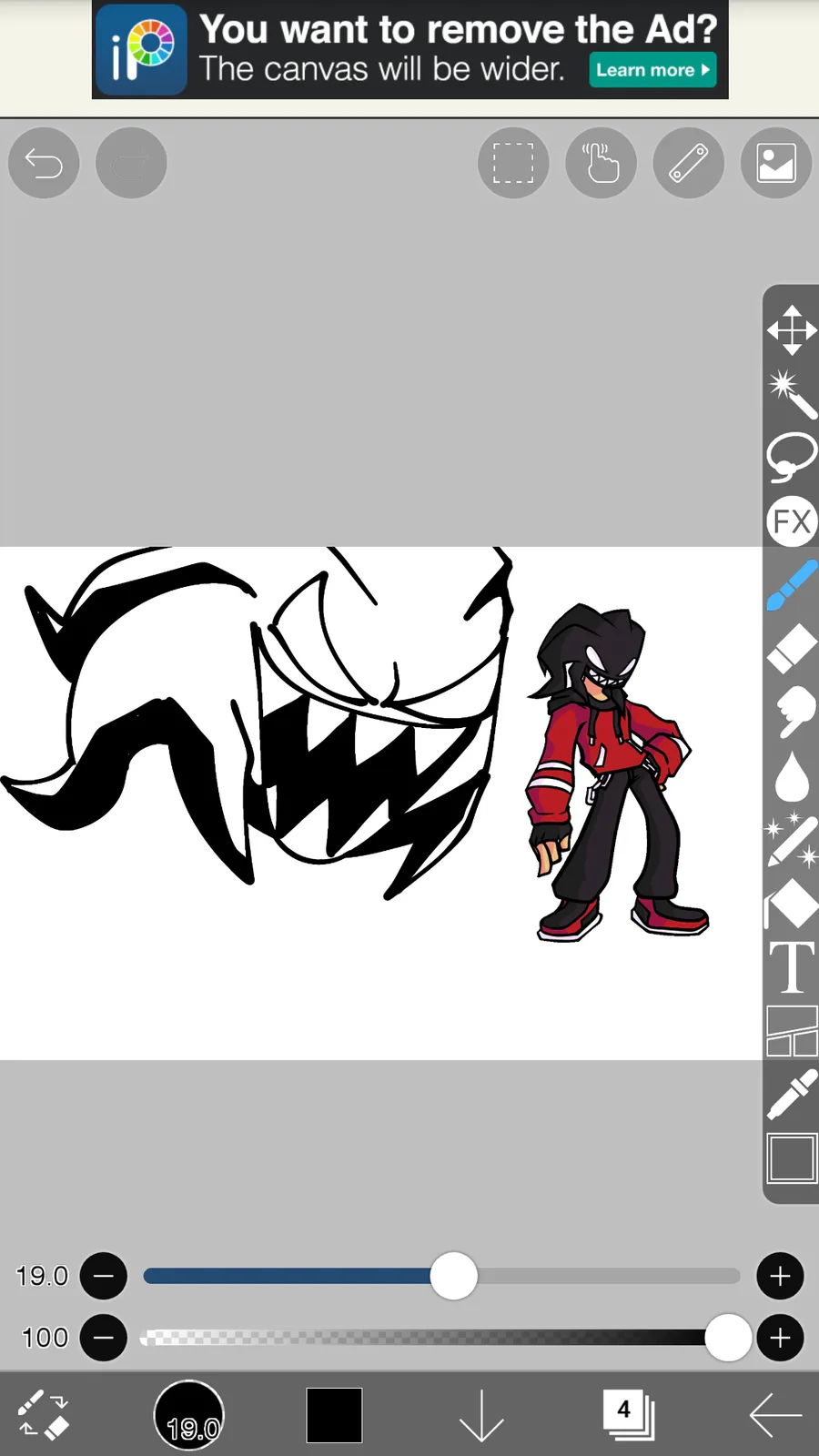
Task: Open the material image icon
Action: coord(775,163)
